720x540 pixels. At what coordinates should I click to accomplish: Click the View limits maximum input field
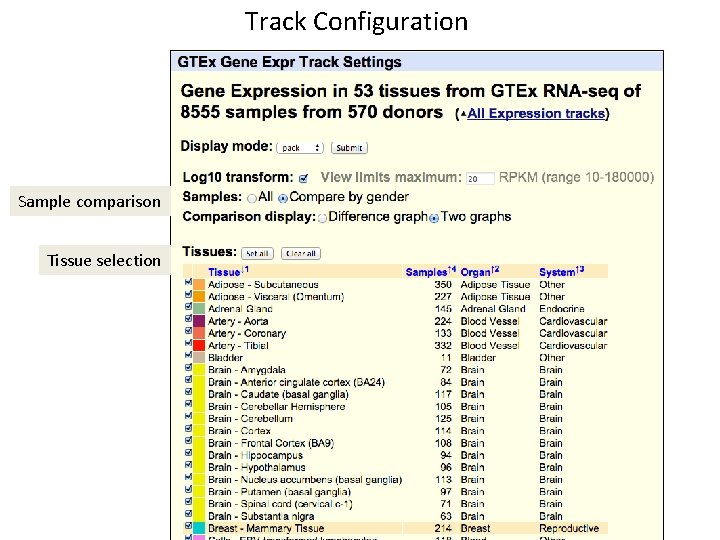click(x=480, y=178)
